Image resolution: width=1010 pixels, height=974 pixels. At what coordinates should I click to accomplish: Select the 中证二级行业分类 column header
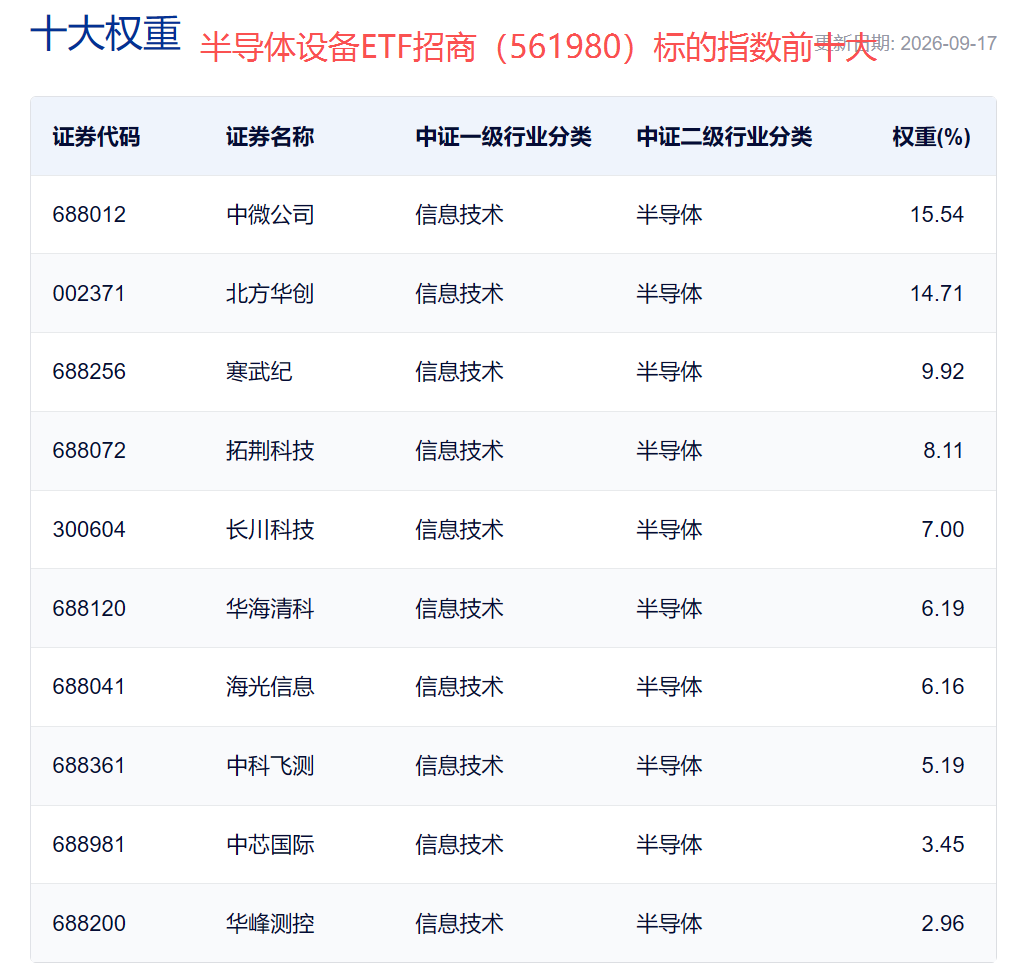724,137
